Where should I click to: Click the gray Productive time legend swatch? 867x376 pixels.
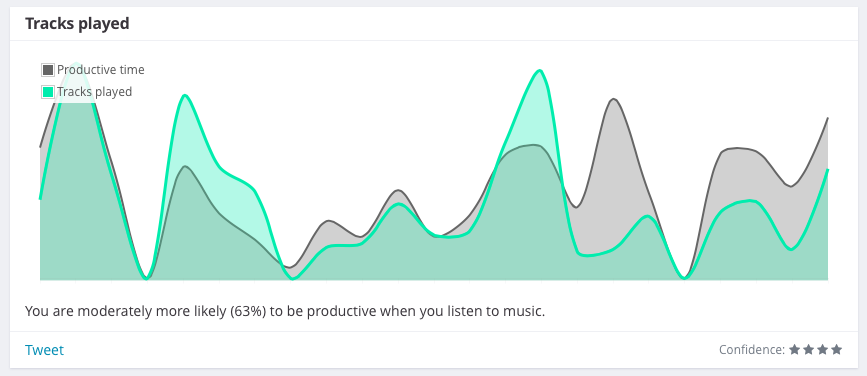(x=48, y=70)
